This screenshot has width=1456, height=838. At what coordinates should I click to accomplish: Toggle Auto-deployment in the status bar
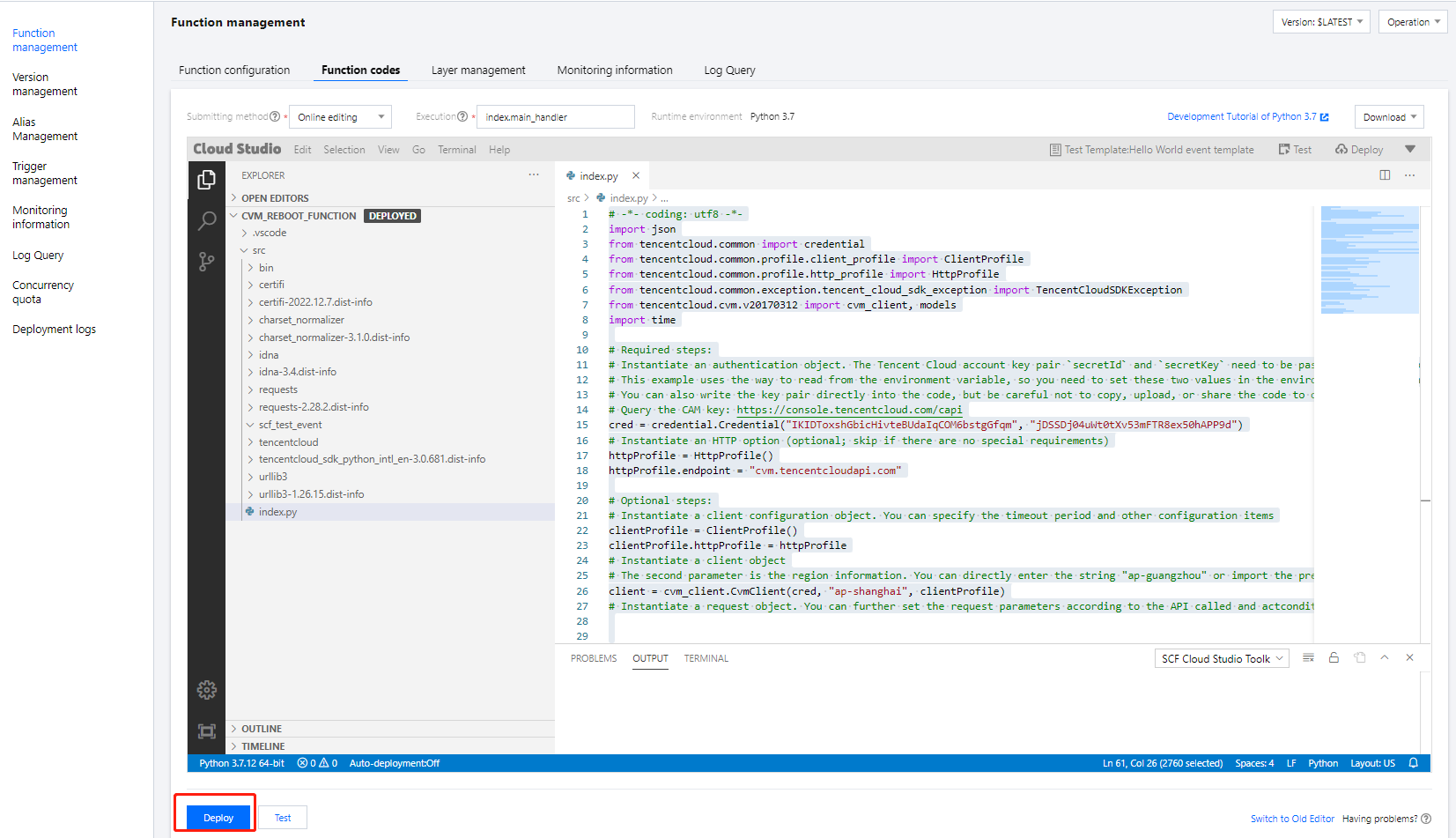point(394,763)
